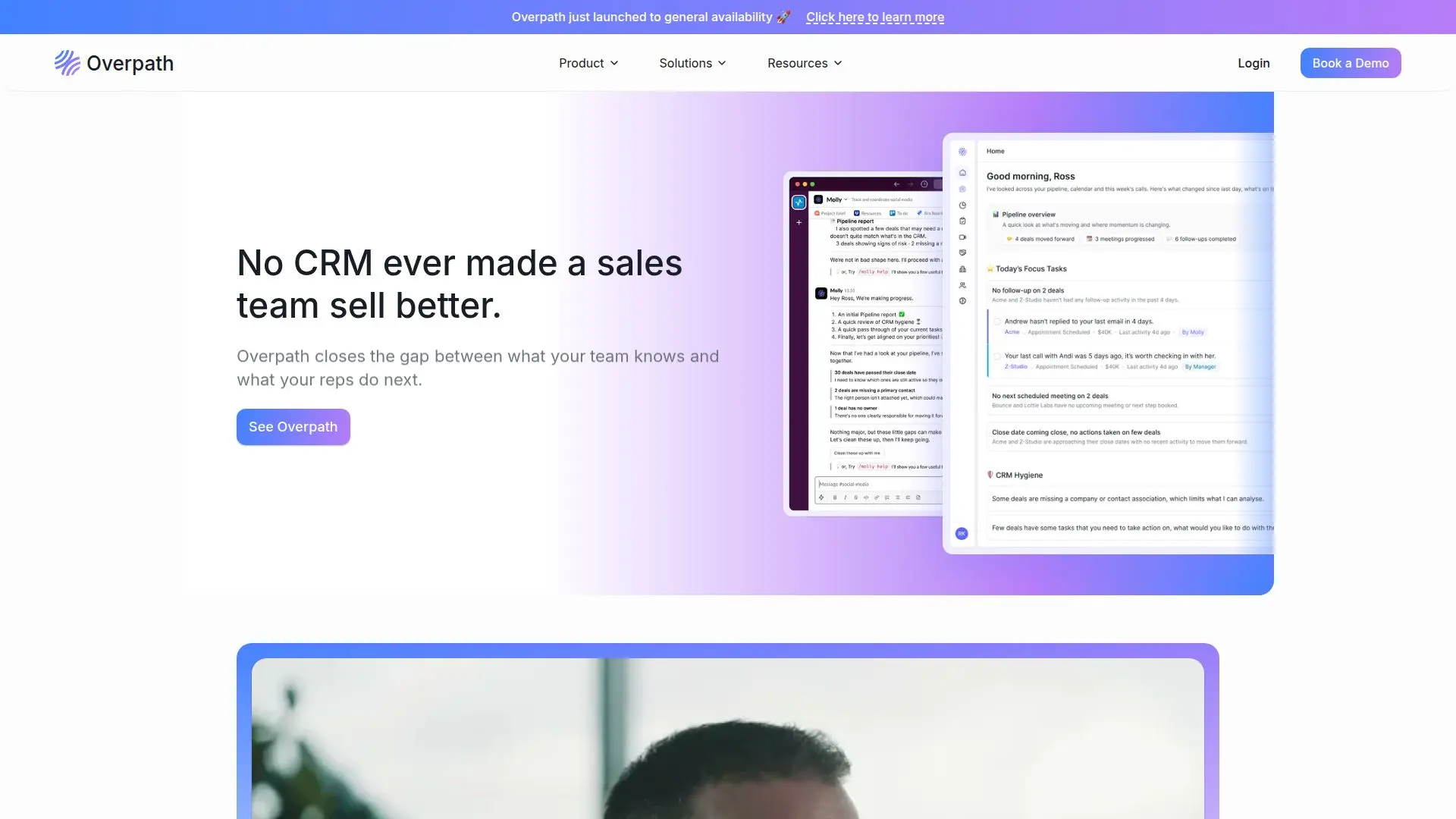The width and height of the screenshot is (1456, 819).
Task: Click the clipboard tasks icon in mockup sidebar
Action: coord(962,221)
